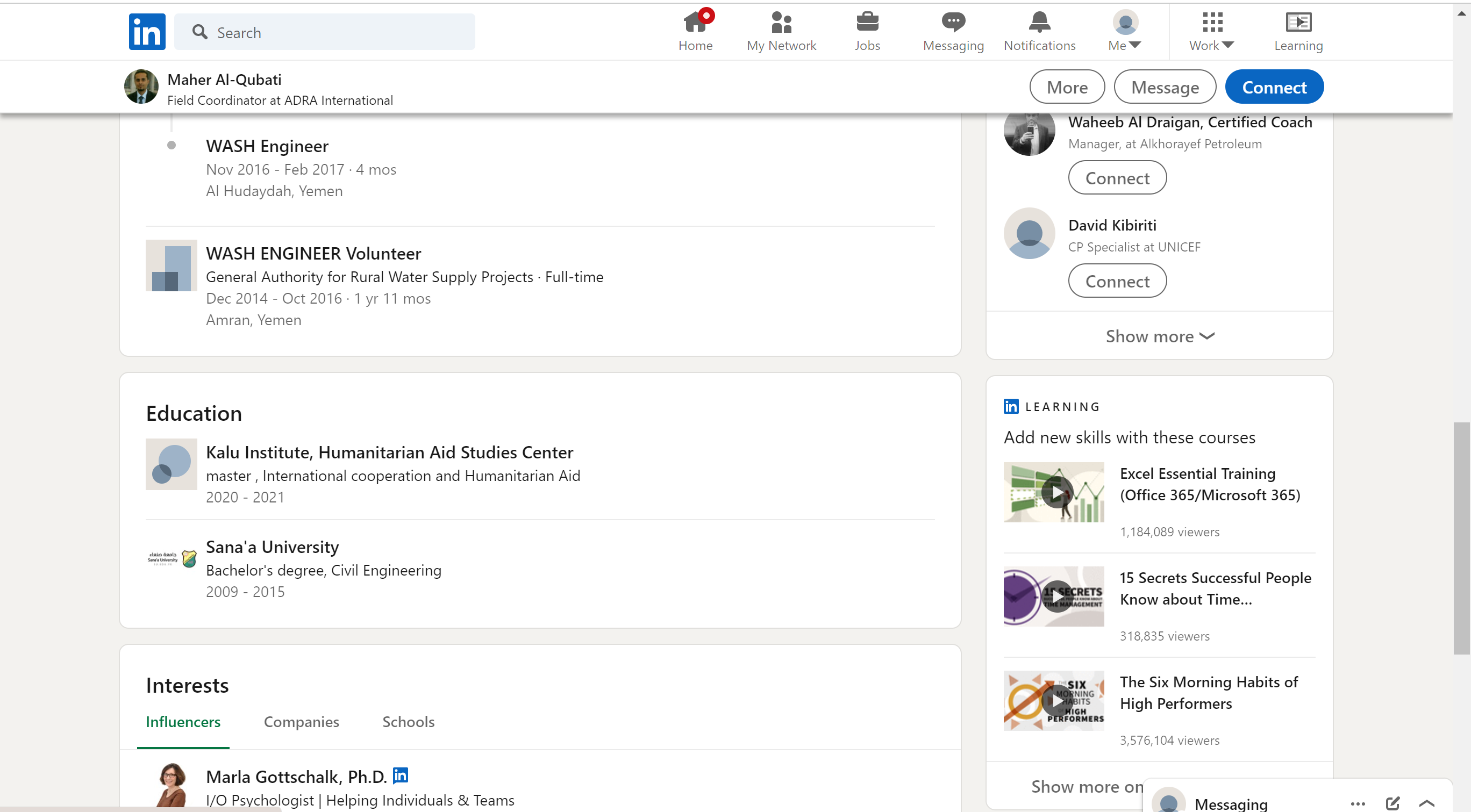Connect with David Kibiriti
Screen dimensions: 1471x812
[x=1116, y=281]
